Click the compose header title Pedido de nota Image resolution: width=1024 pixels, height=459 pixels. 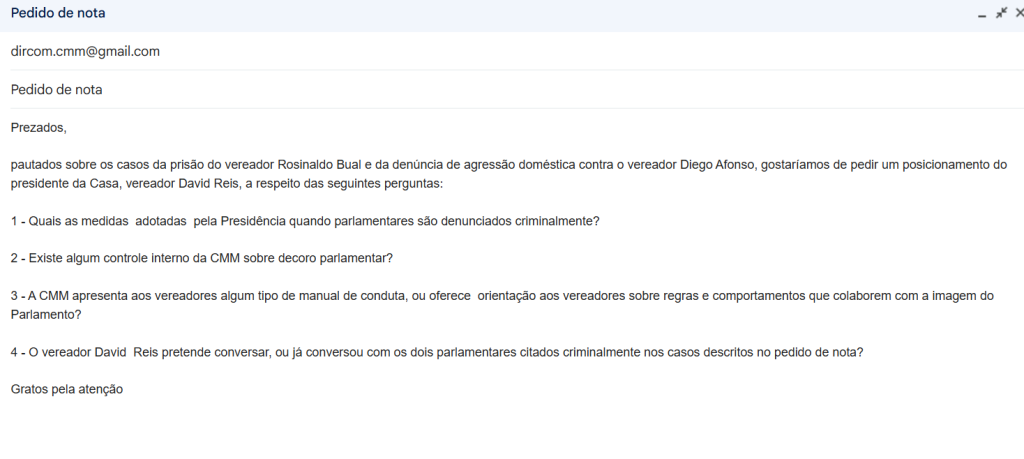58,14
